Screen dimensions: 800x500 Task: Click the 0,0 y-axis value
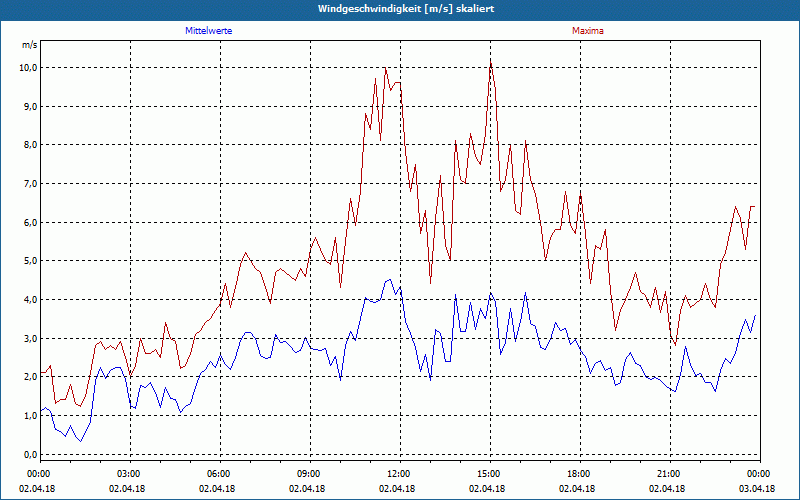point(31,454)
